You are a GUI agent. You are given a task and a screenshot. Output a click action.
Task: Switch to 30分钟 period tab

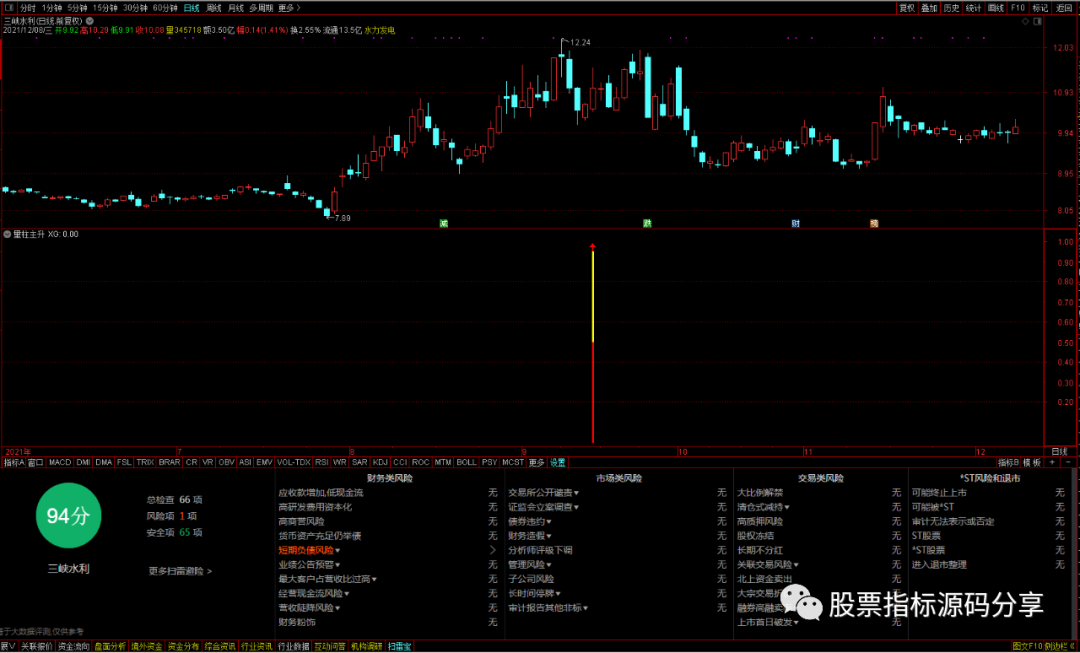click(135, 8)
